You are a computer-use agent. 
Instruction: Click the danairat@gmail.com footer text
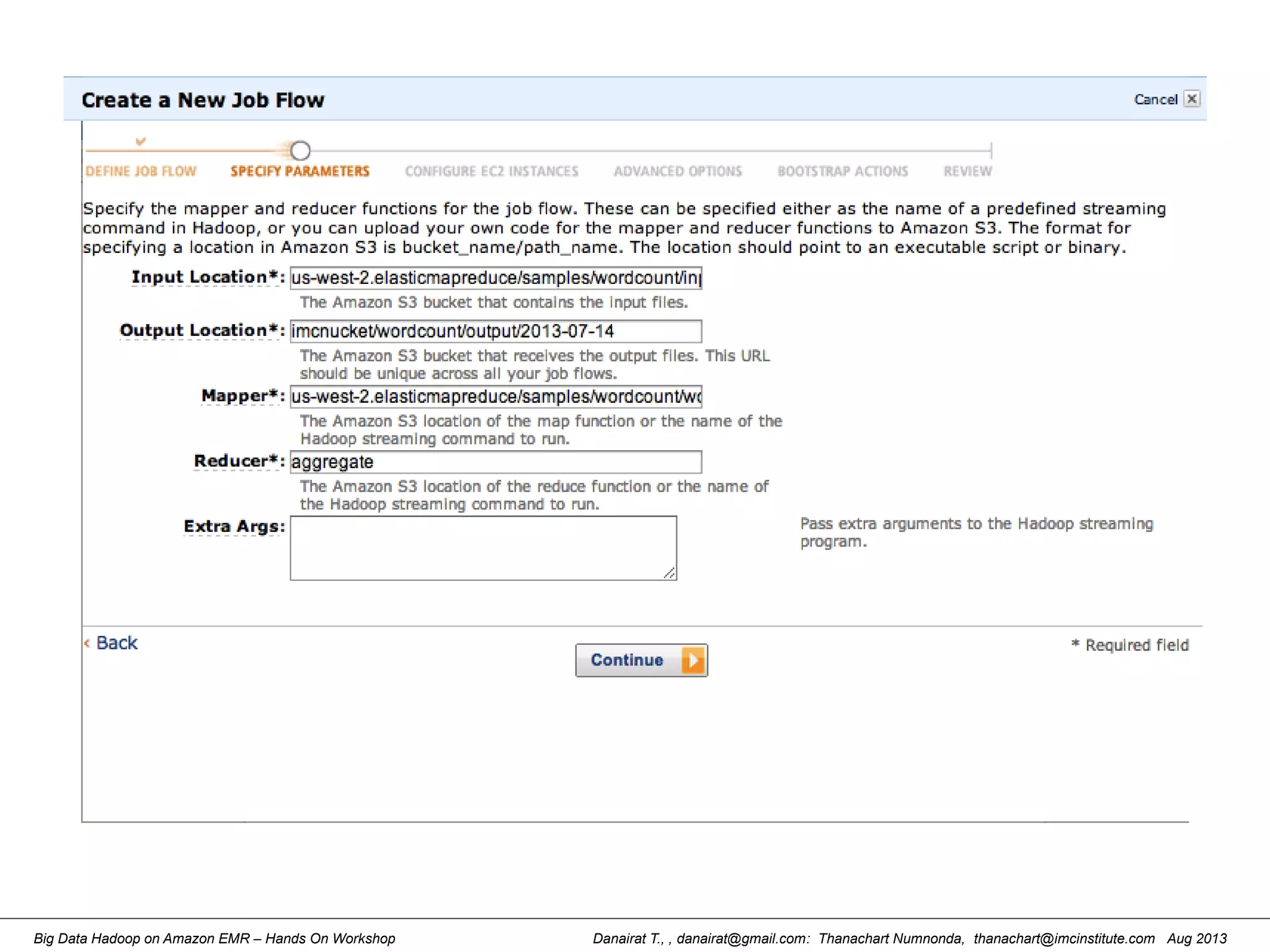click(x=743, y=938)
